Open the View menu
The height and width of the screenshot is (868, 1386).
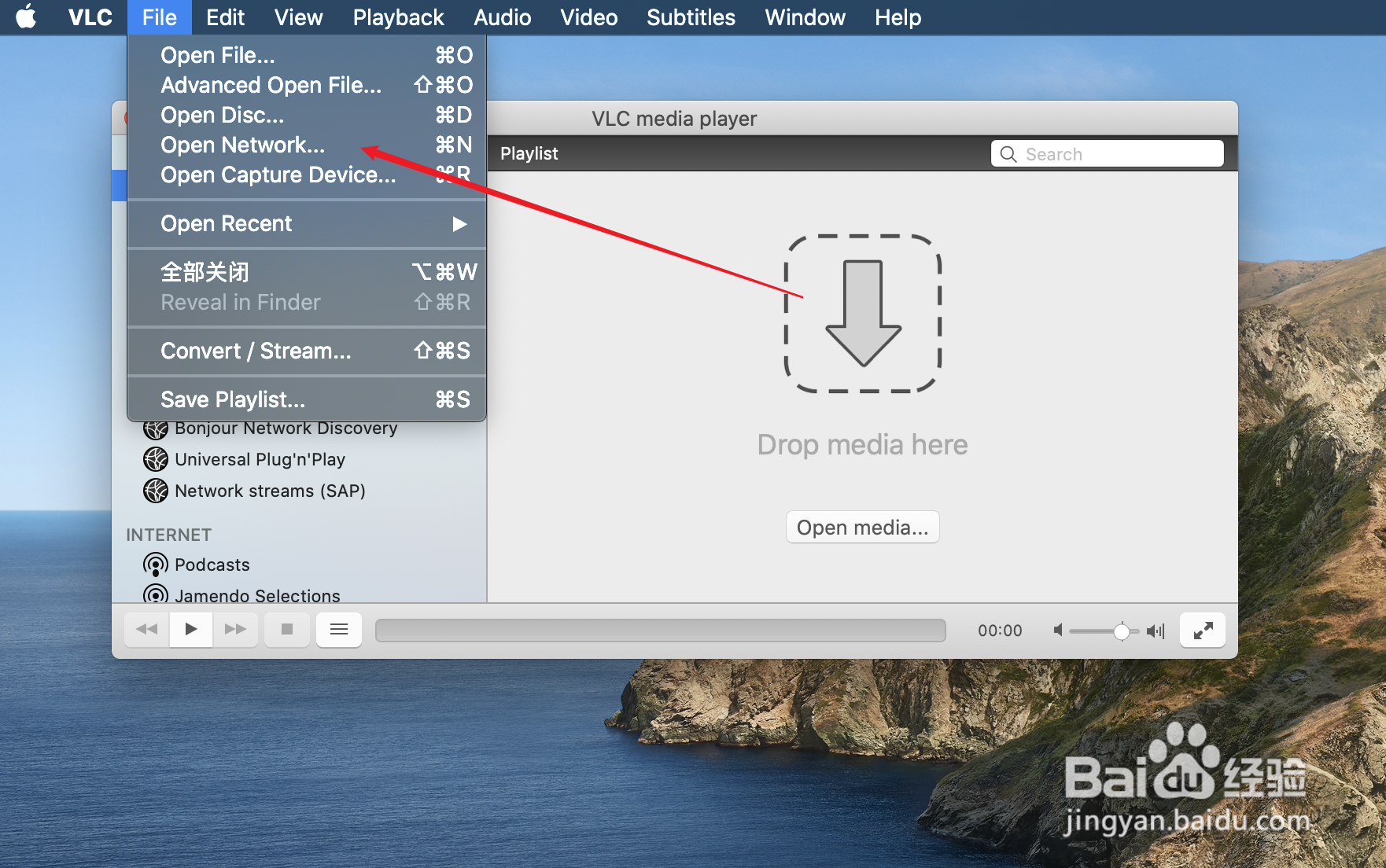coord(299,17)
